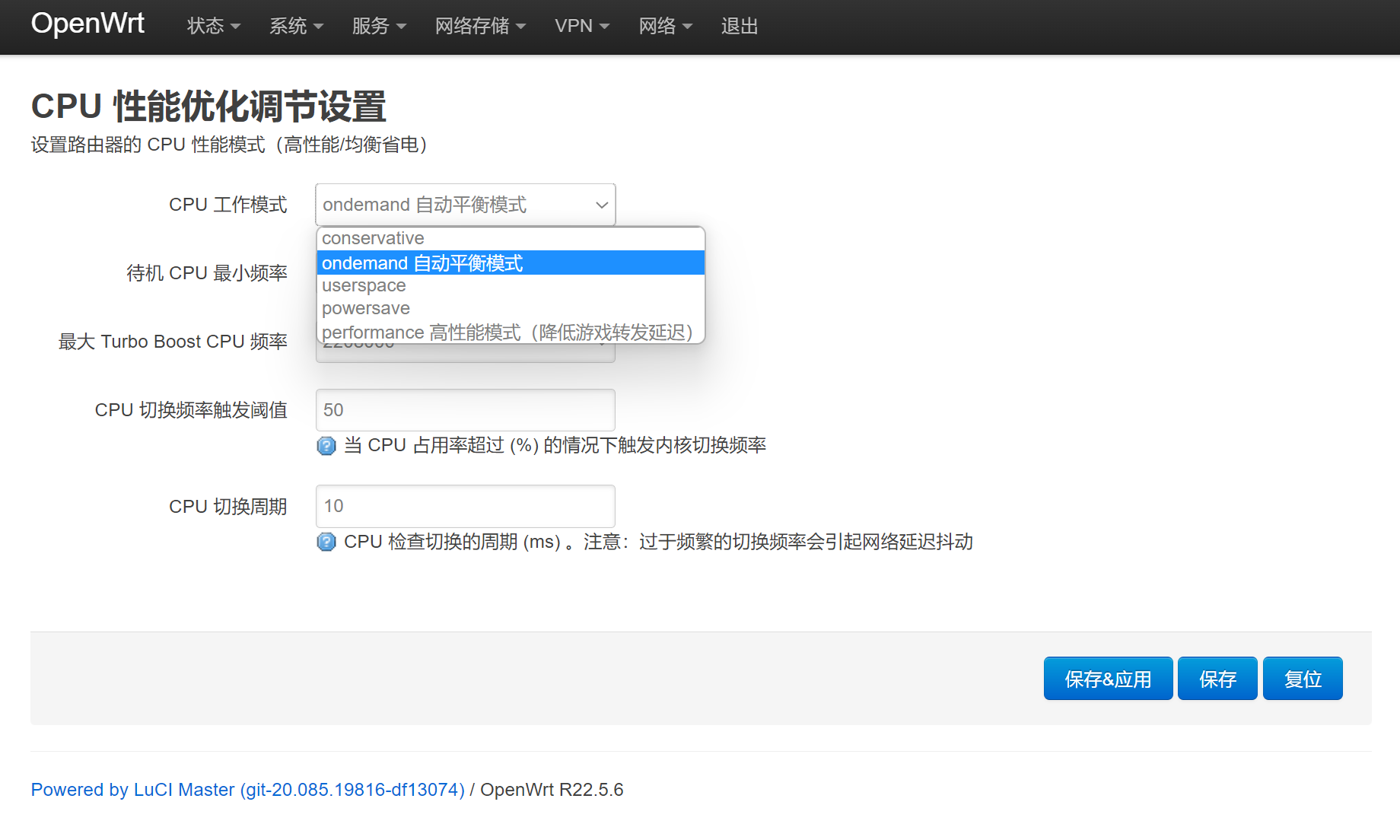Click the help icon under the threshold field
This screenshot has height=840, width=1400.
(x=326, y=446)
